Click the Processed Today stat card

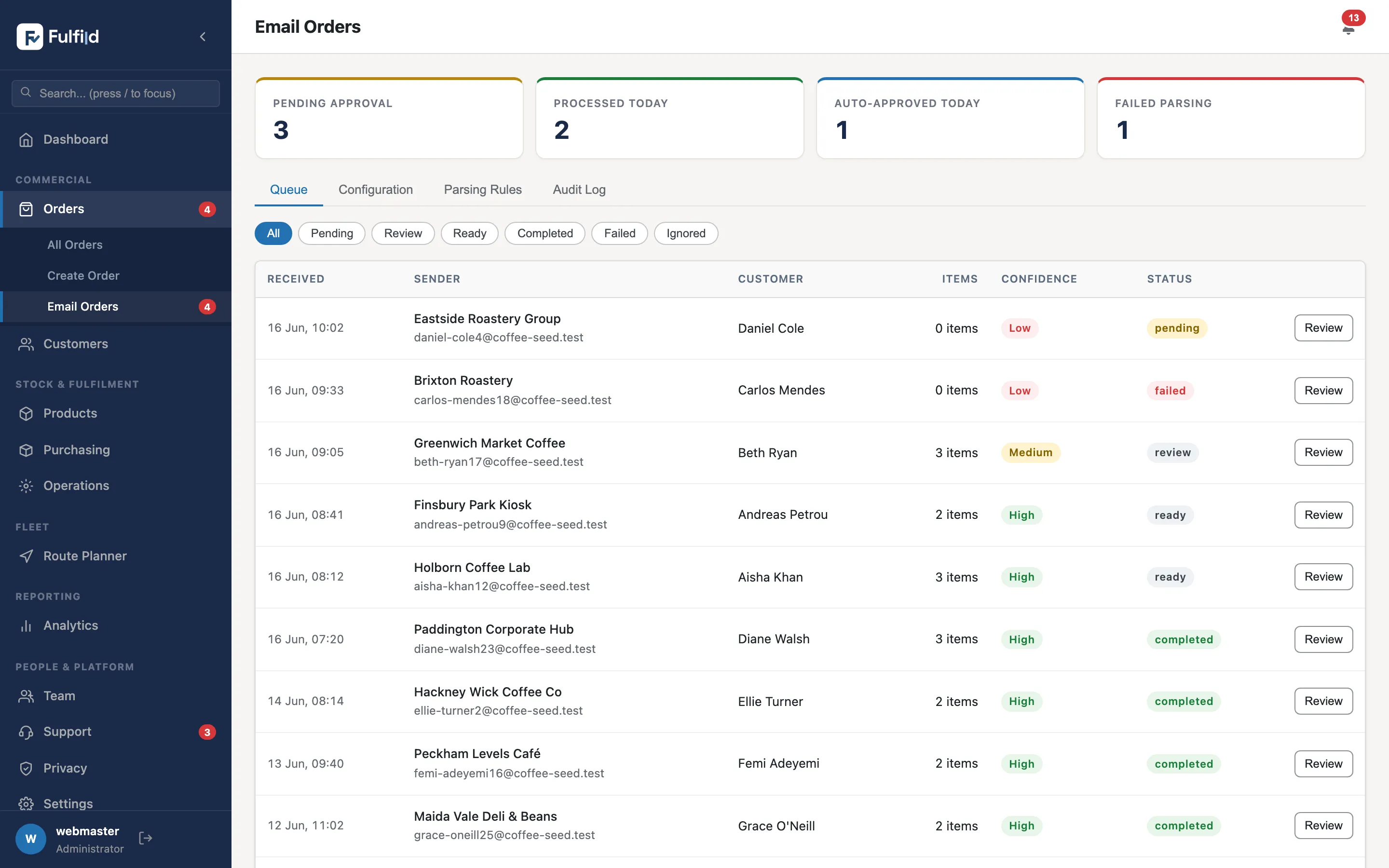pyautogui.click(x=670, y=118)
